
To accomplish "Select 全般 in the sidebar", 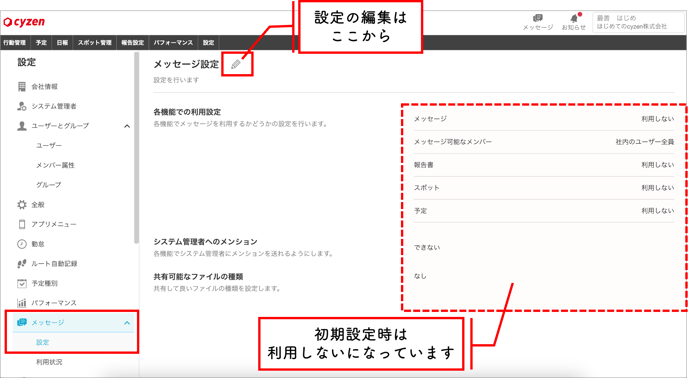I will pos(38,205).
